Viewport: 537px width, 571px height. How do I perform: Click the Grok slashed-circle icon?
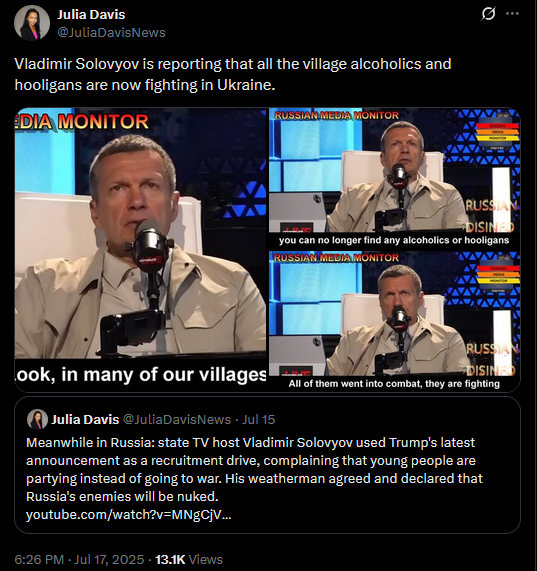pos(488,14)
